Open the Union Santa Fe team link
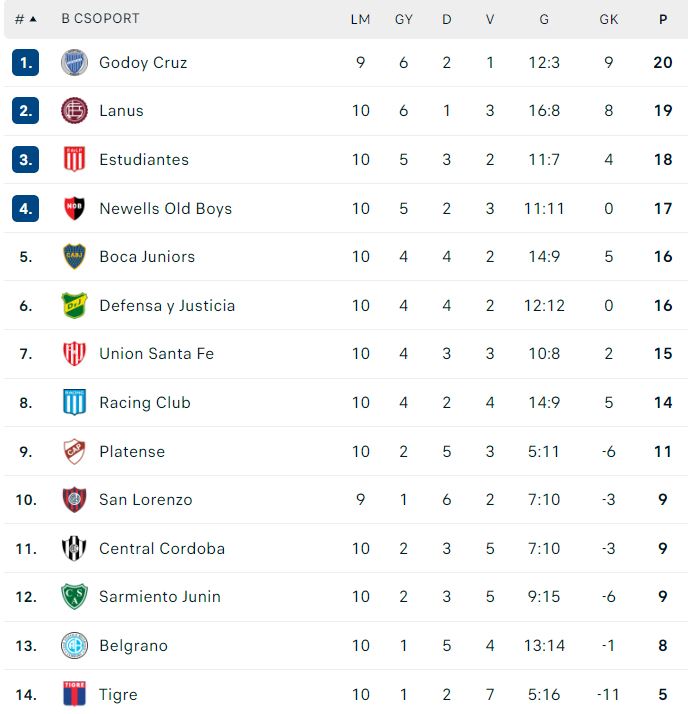688x714 pixels. coord(157,354)
